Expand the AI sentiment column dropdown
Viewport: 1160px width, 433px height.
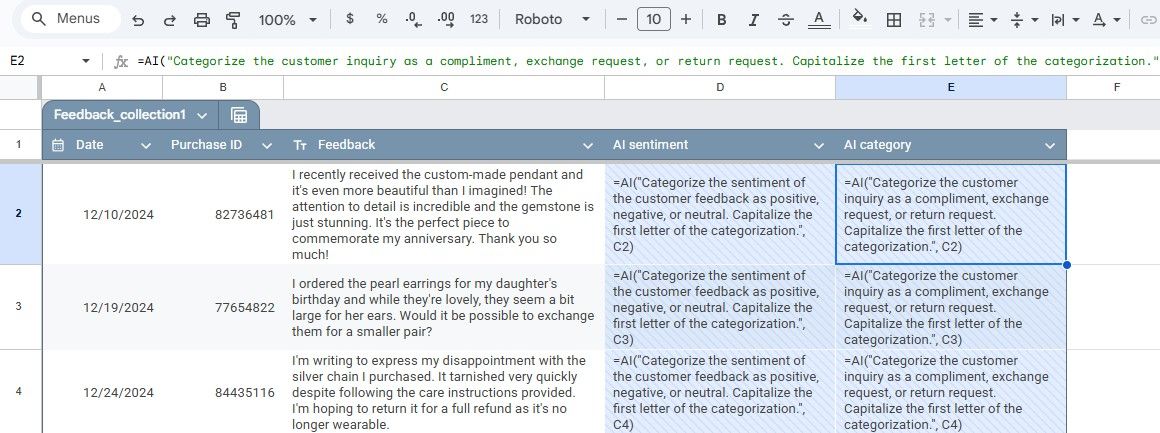click(819, 145)
